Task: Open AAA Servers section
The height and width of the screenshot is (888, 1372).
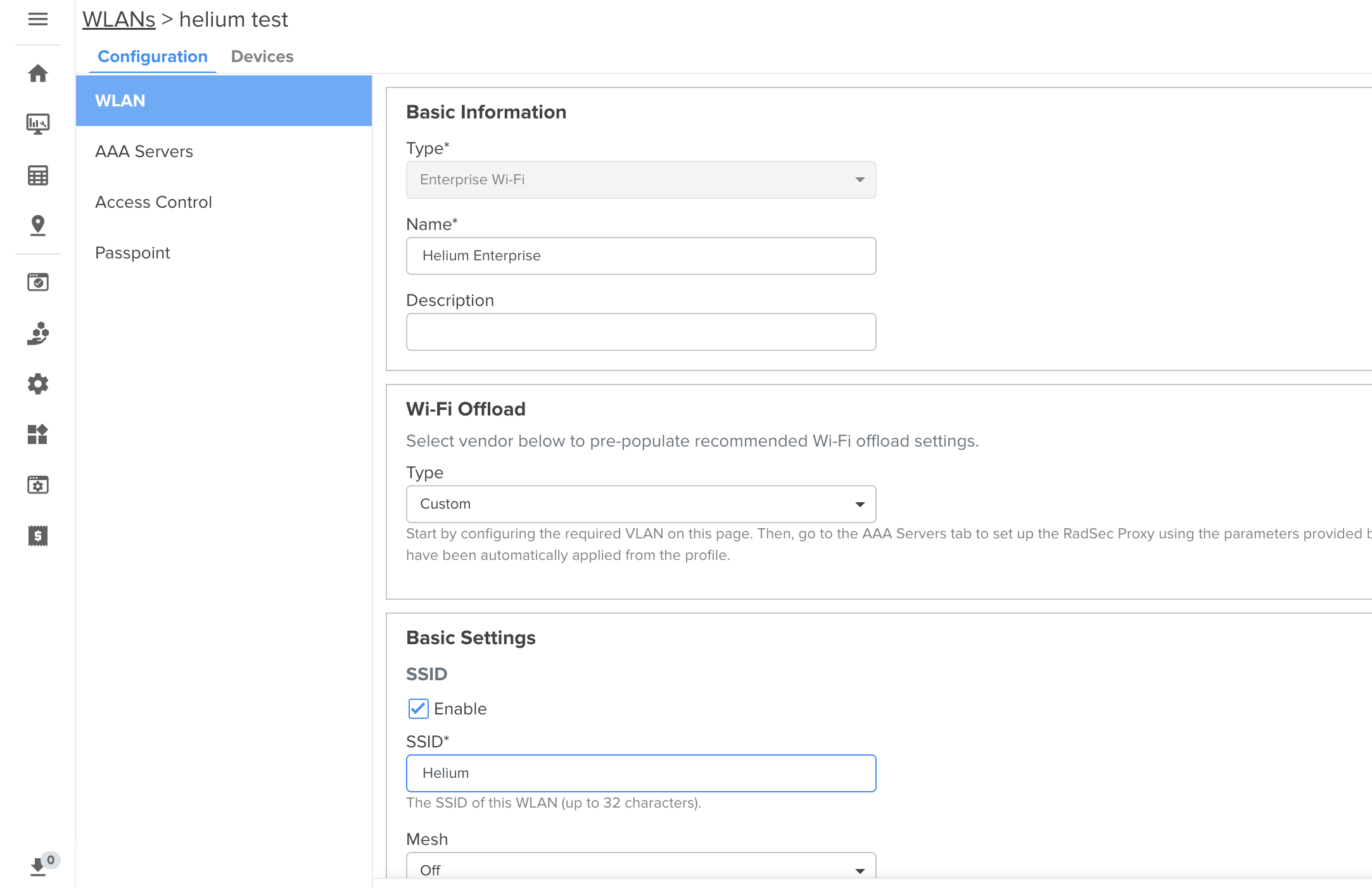Action: pos(144,151)
